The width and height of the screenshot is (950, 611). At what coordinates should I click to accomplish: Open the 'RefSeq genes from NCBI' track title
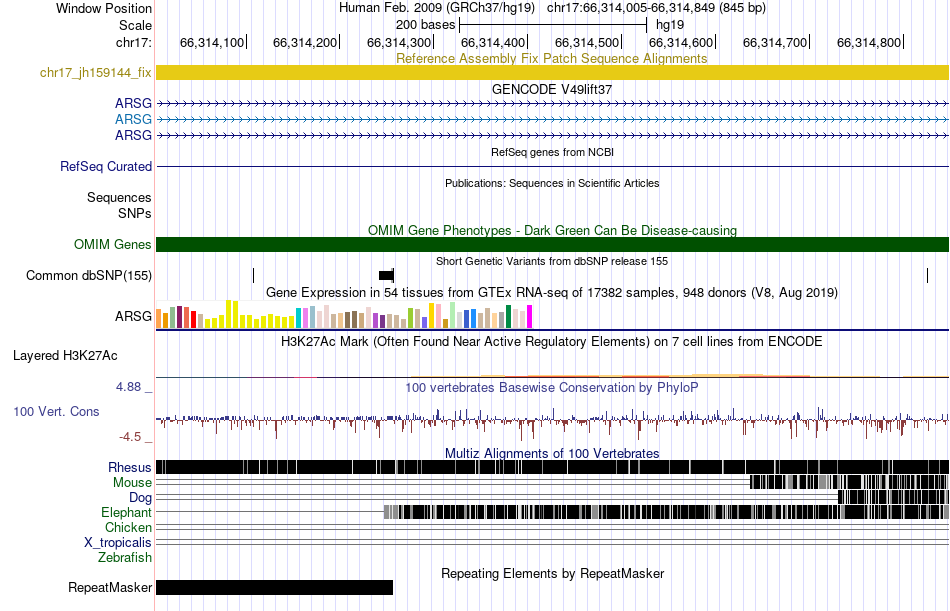coord(552,152)
